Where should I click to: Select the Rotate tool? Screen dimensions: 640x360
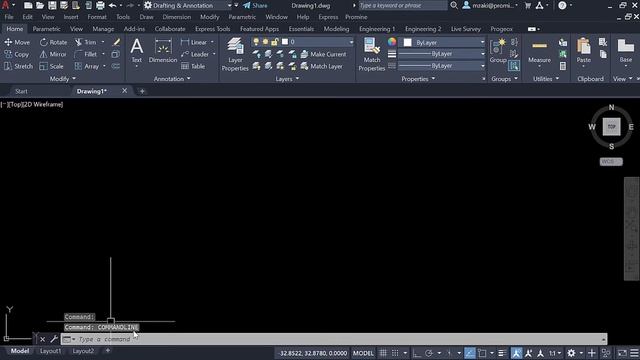pos(53,42)
